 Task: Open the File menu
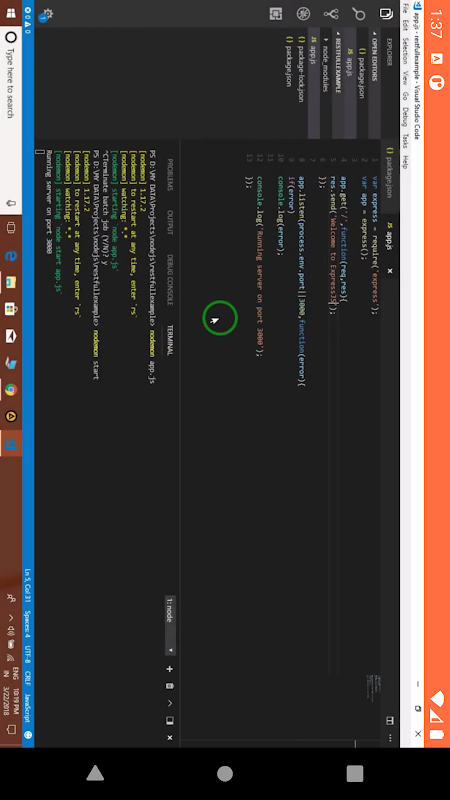coord(405,9)
